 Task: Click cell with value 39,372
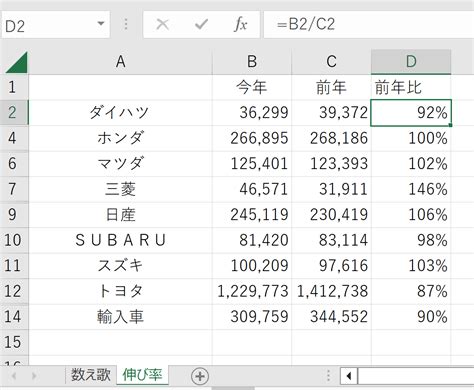[x=331, y=113]
